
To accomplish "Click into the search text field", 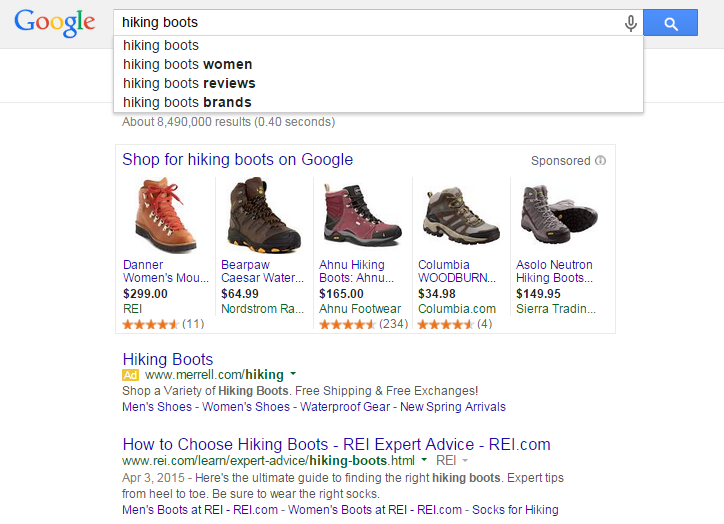I will tap(360, 22).
